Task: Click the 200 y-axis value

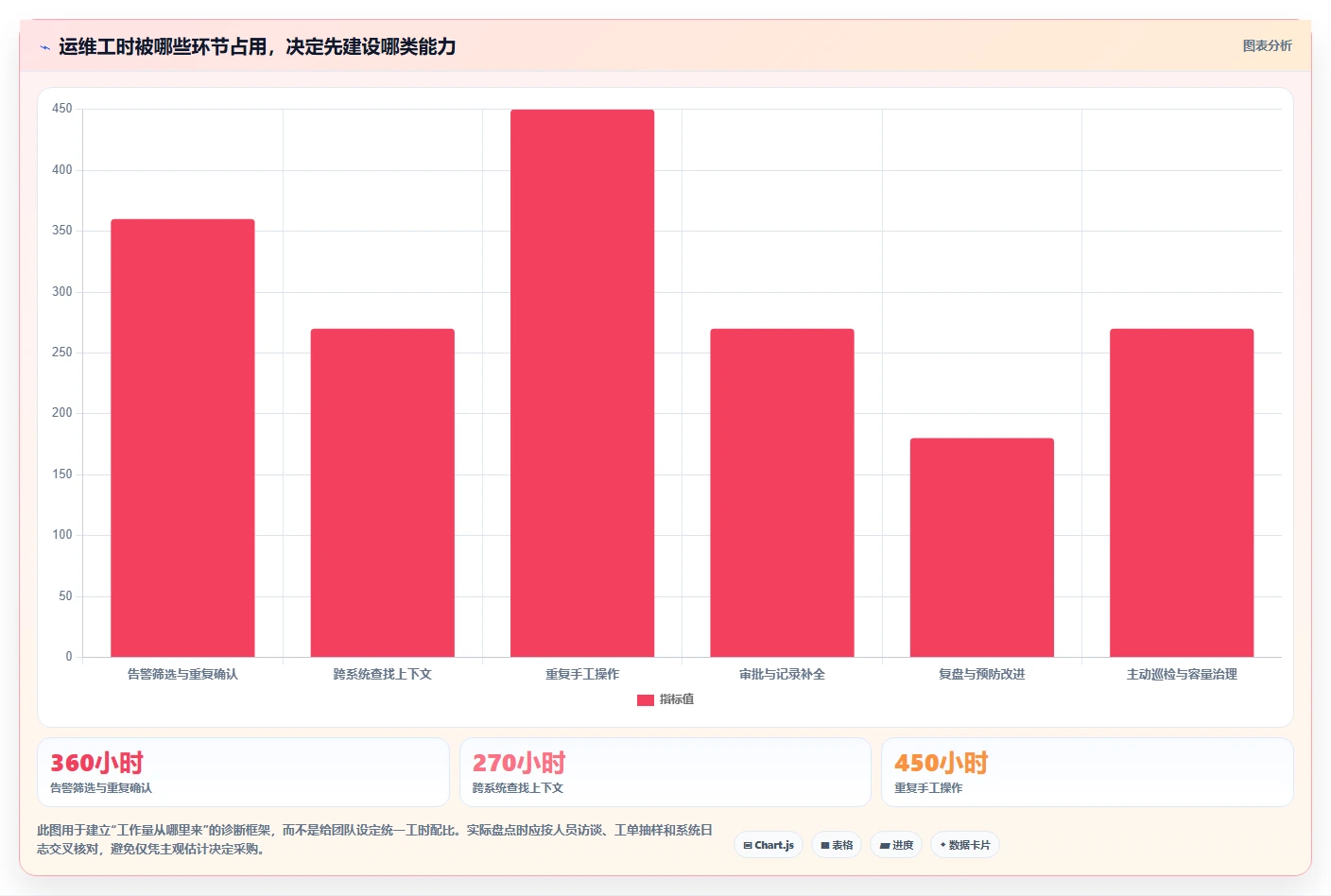Action: (62, 413)
